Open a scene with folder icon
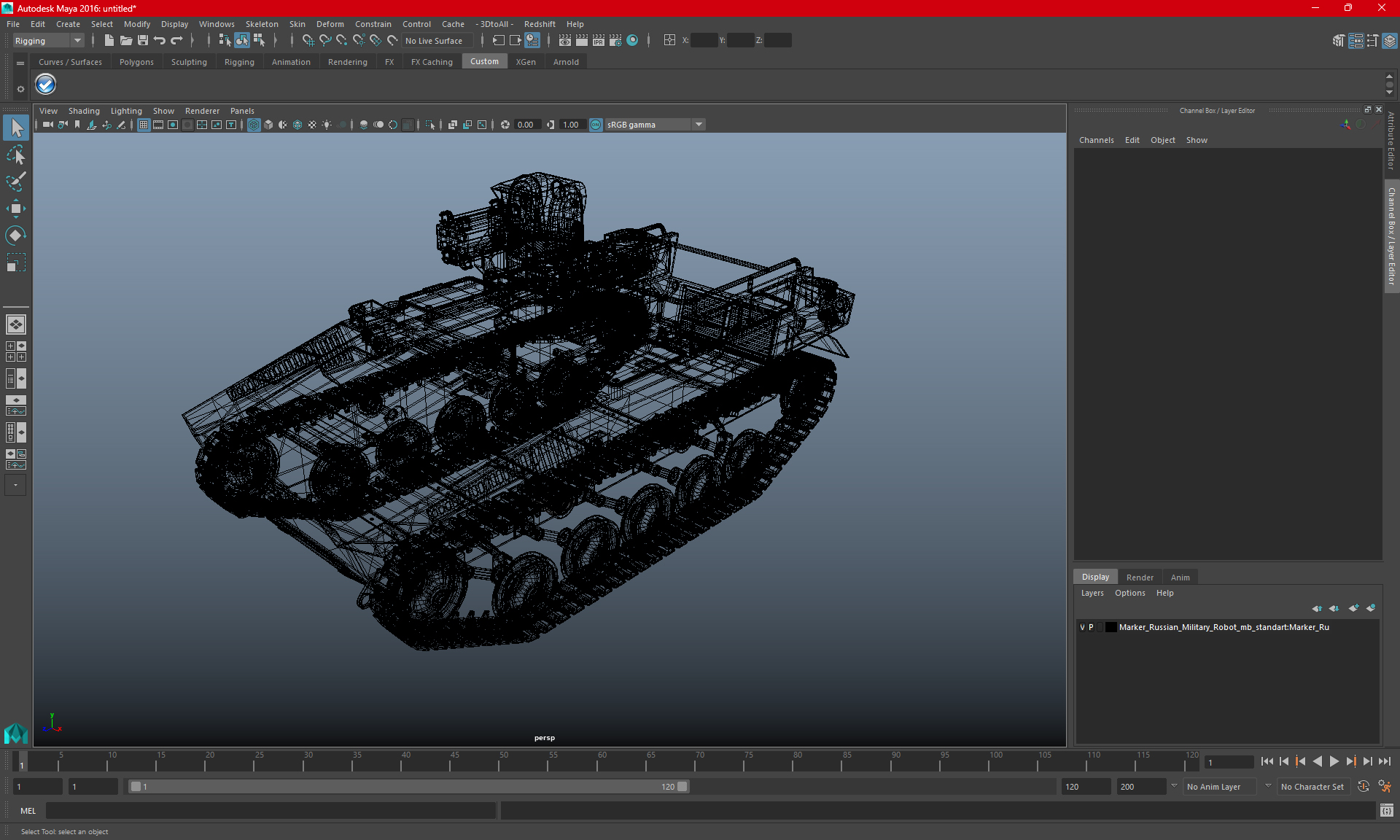This screenshot has height=840, width=1400. (x=125, y=41)
